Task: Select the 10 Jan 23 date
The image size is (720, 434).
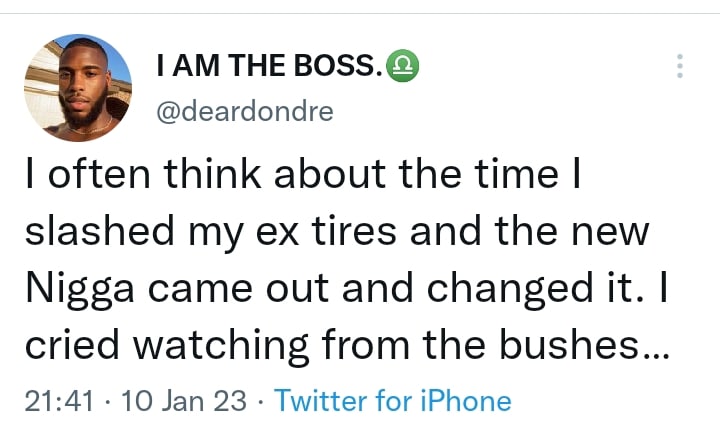Action: point(180,401)
